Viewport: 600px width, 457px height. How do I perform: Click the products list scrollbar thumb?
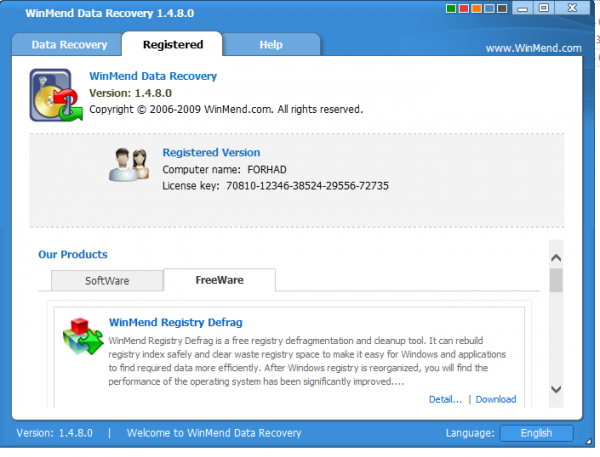click(x=556, y=280)
